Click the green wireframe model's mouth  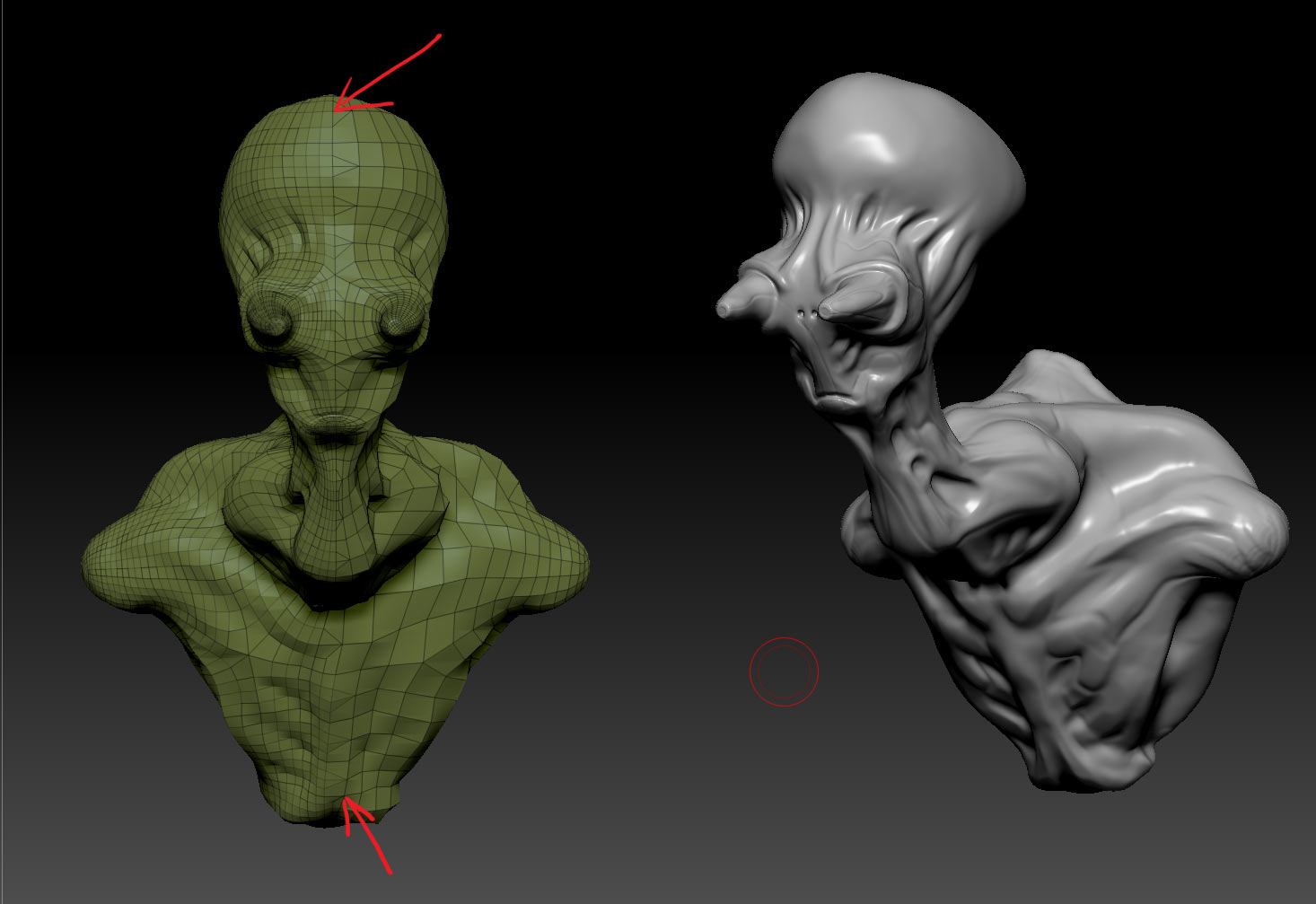tap(333, 422)
